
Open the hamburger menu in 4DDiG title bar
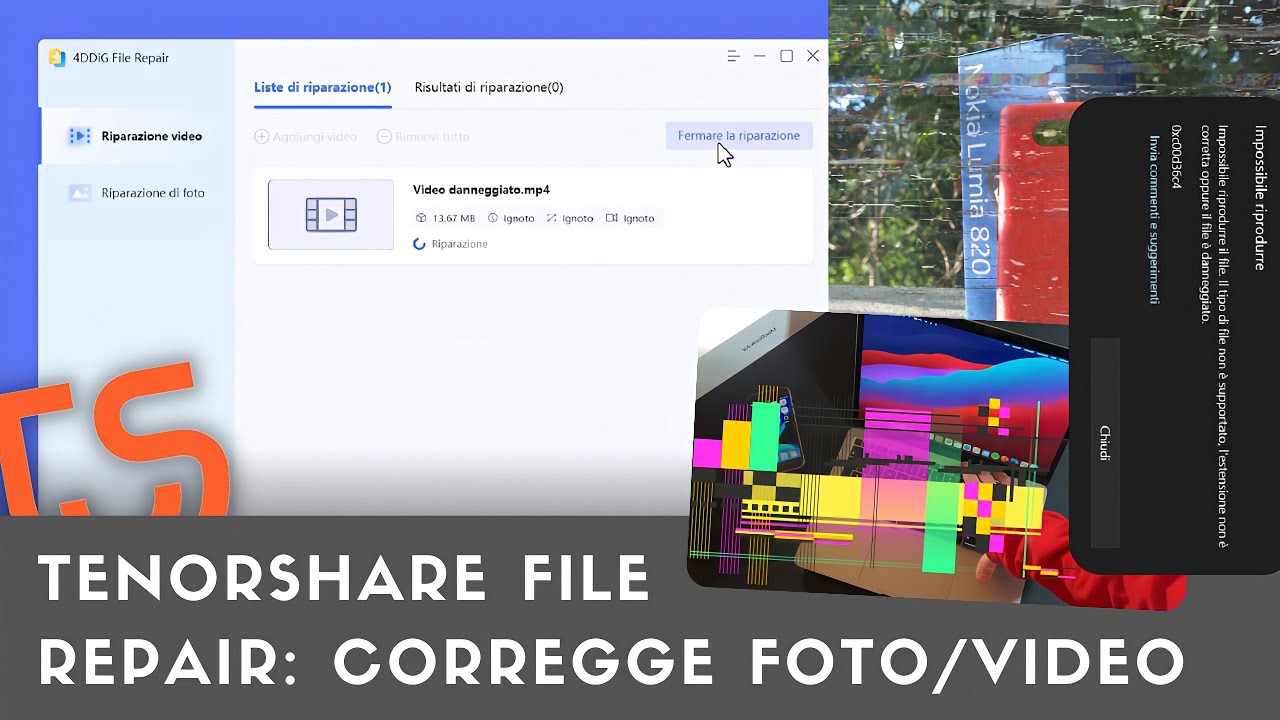(733, 57)
